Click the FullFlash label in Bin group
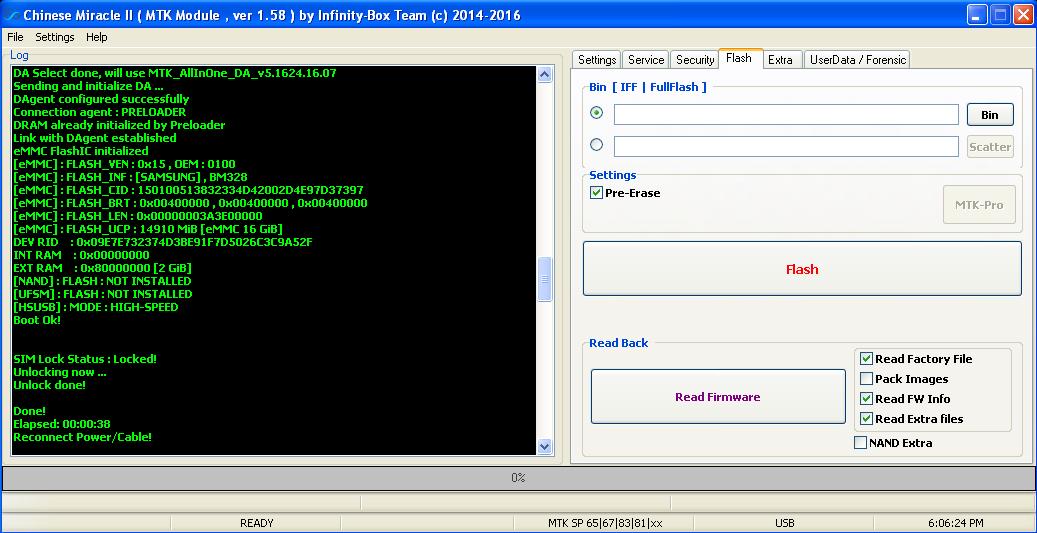The image size is (1037, 533). (674, 87)
